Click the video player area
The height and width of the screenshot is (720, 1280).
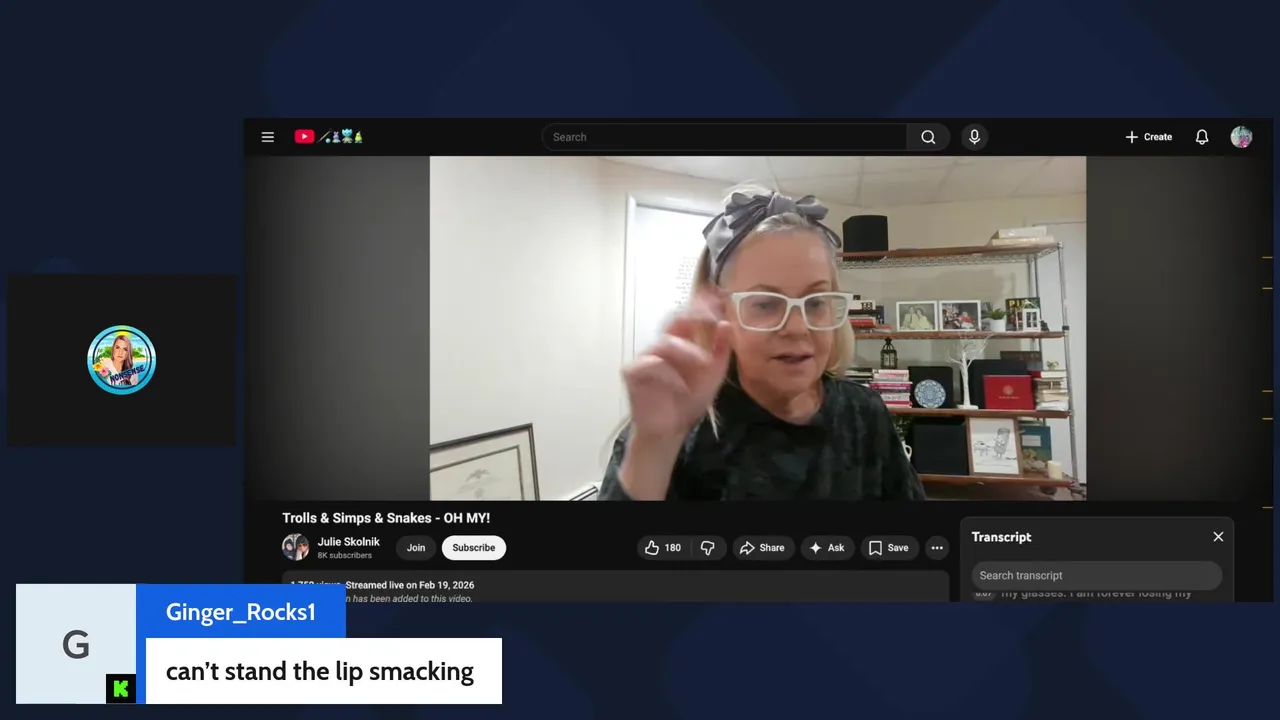pyautogui.click(x=757, y=328)
